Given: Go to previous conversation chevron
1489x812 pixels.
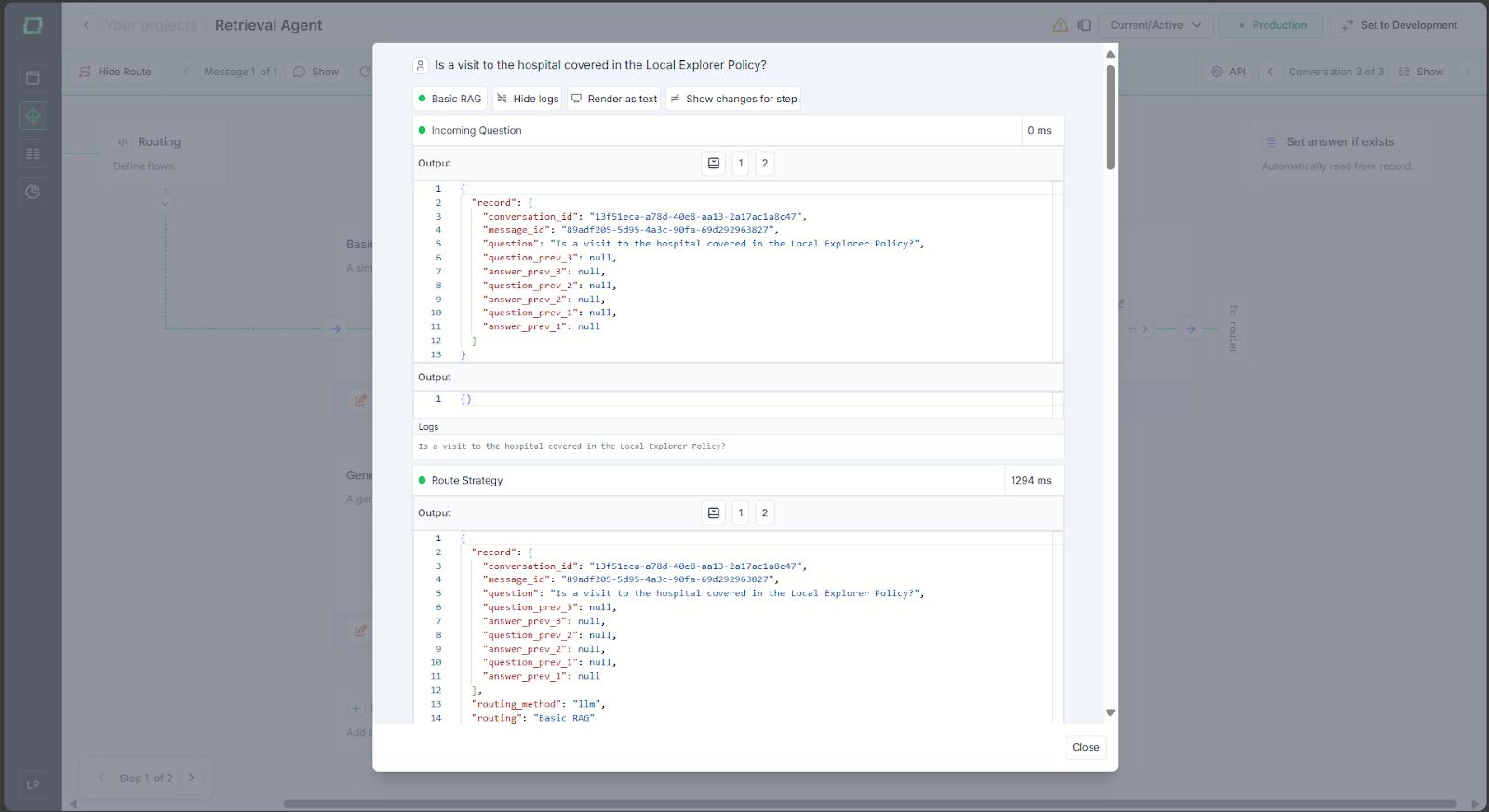Looking at the screenshot, I should 1270,72.
